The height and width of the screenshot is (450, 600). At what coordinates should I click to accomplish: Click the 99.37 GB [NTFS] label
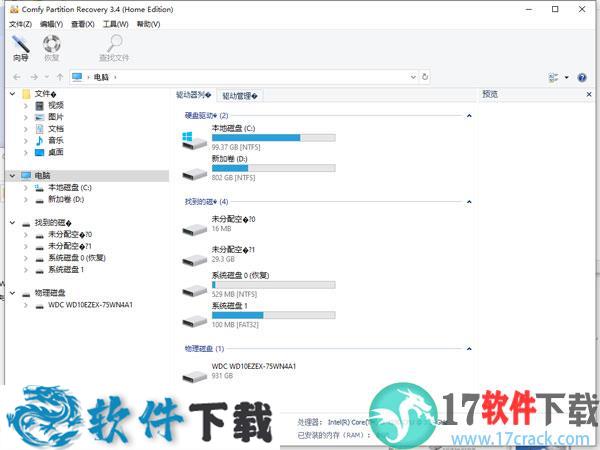click(x=236, y=147)
